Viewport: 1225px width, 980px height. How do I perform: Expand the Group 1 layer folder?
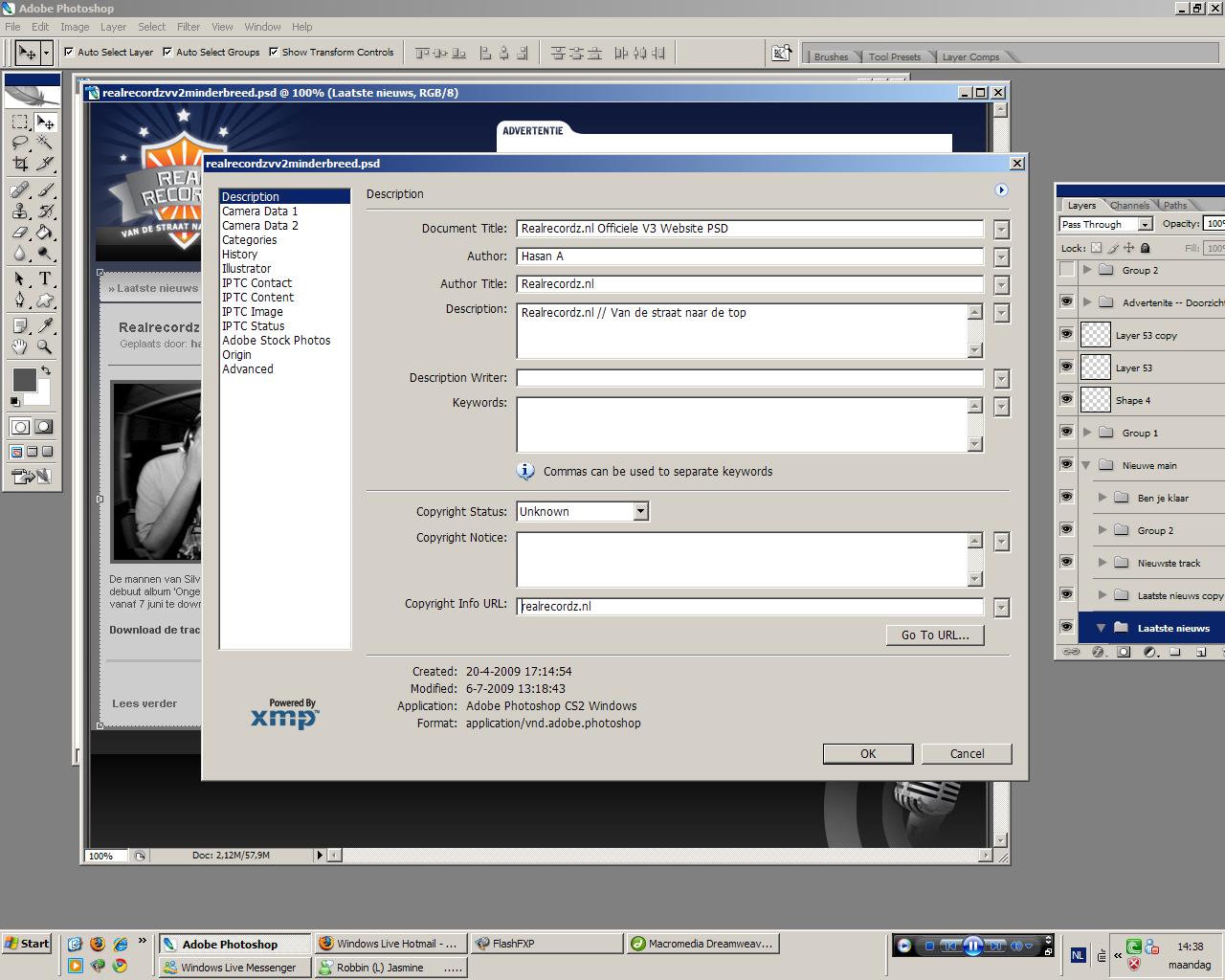1087,433
